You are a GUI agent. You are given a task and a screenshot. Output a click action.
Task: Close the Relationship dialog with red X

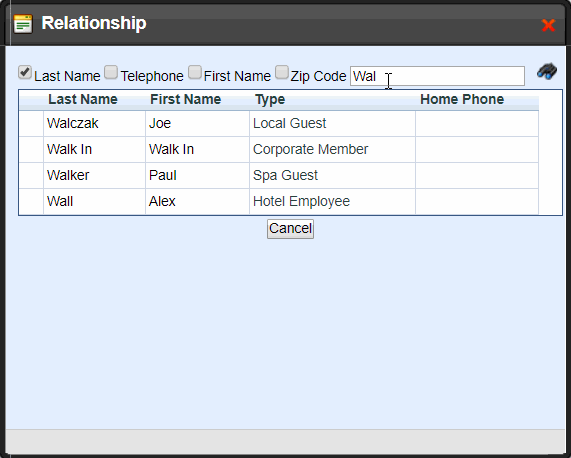(548, 25)
